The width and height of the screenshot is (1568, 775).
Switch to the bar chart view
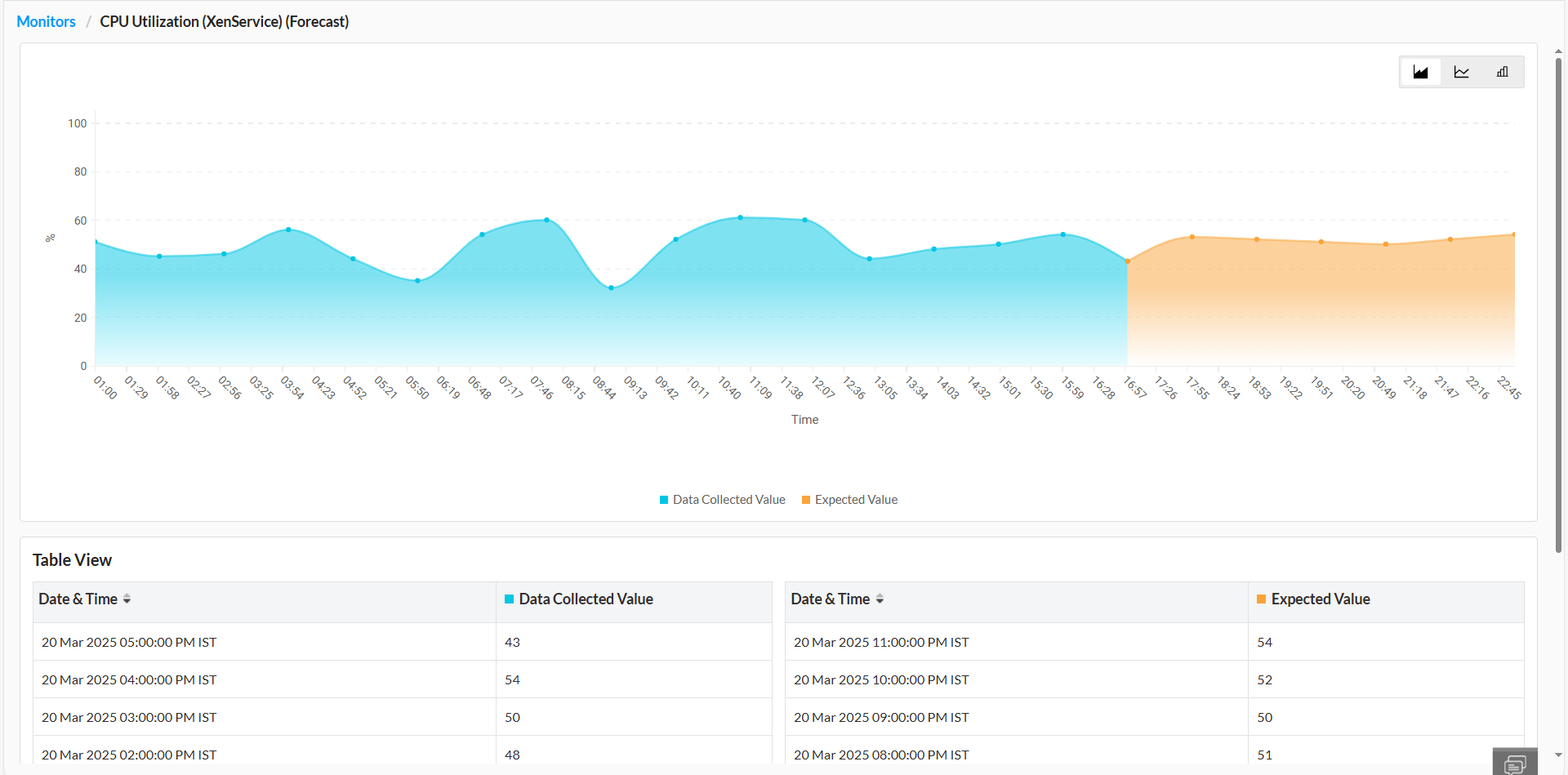point(1502,72)
